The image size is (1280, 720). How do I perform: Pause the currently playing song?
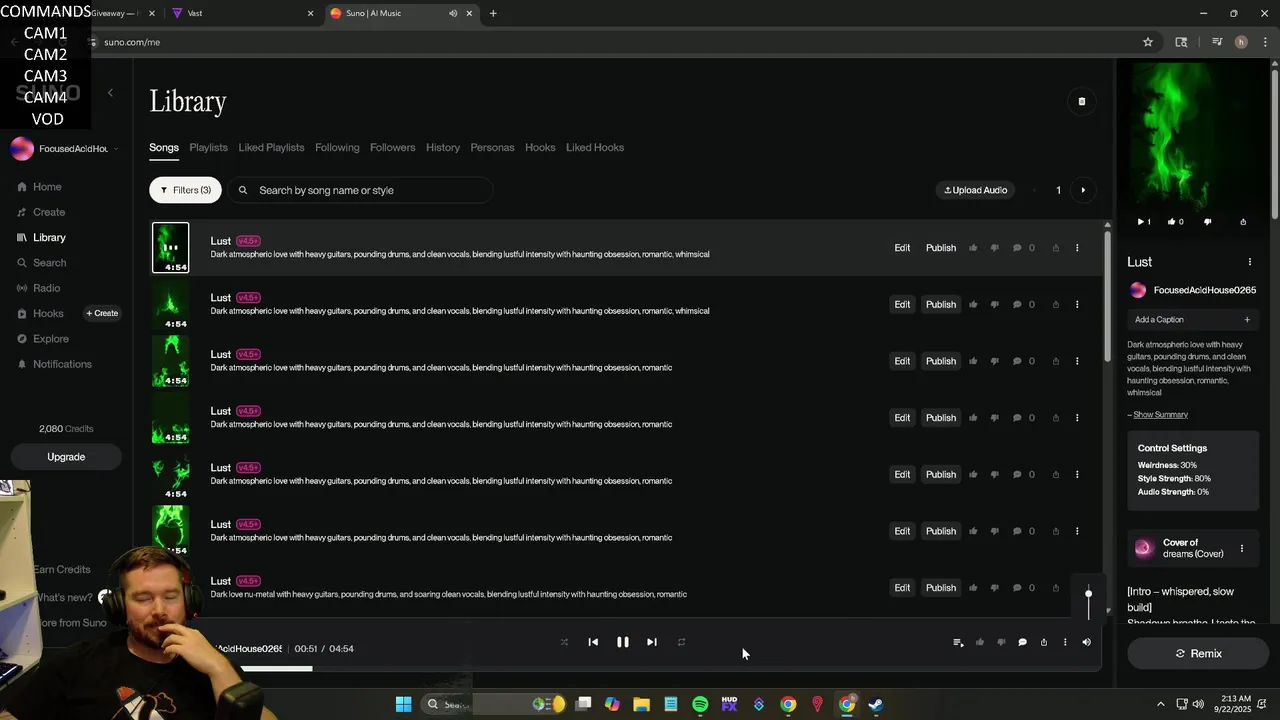[x=622, y=642]
